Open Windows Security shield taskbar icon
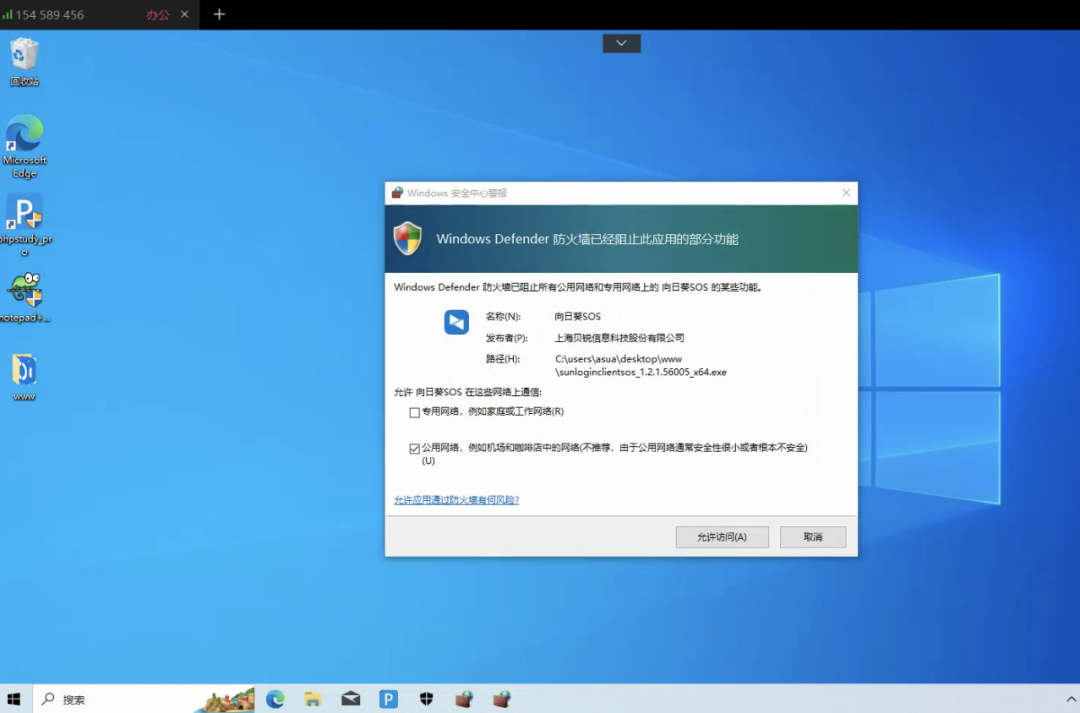The image size is (1080, 713). click(426, 699)
